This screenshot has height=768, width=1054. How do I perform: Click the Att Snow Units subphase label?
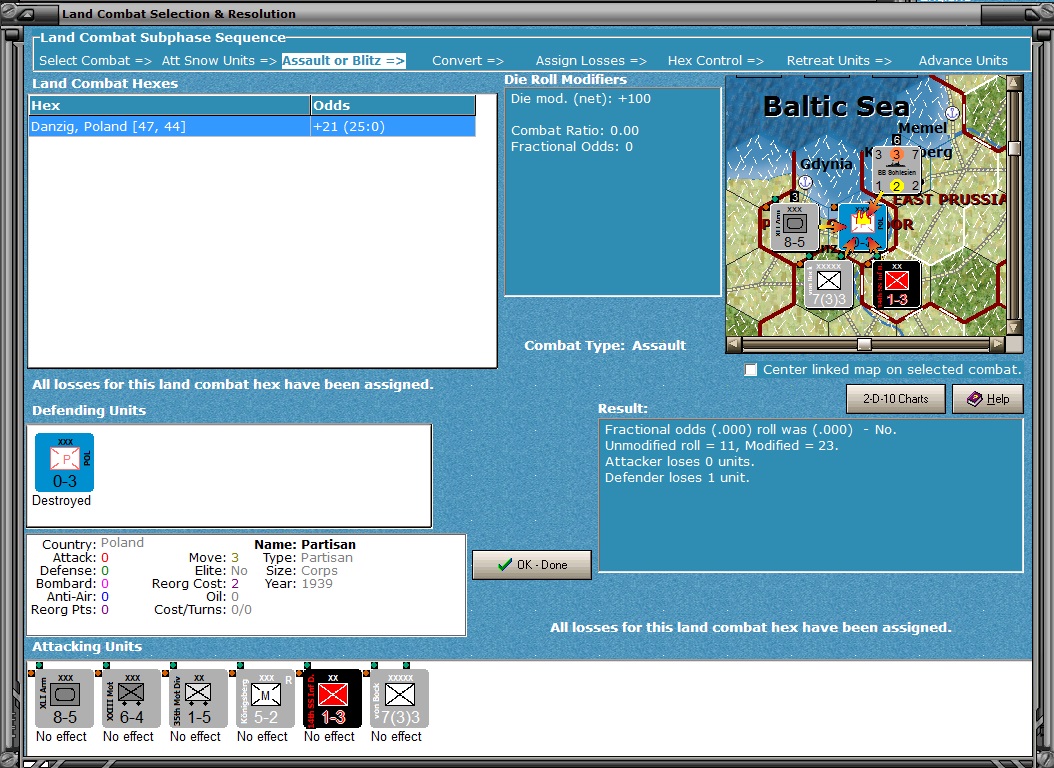[x=219, y=60]
